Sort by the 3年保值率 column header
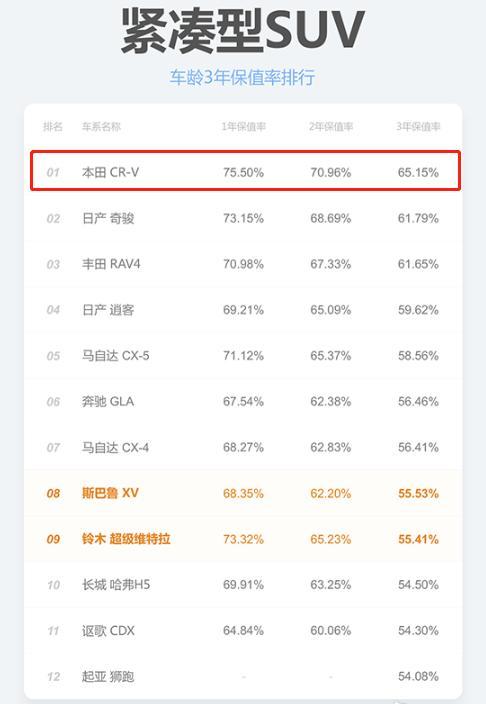 418,127
